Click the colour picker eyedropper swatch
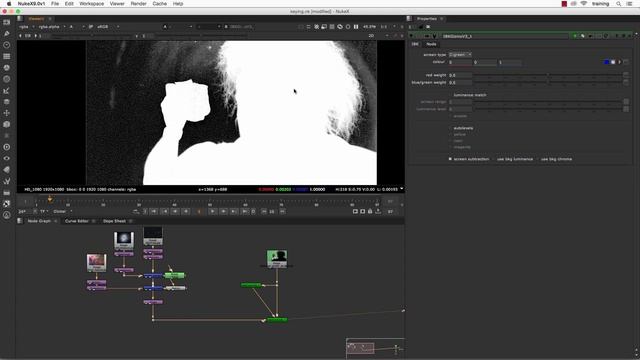 point(613,62)
